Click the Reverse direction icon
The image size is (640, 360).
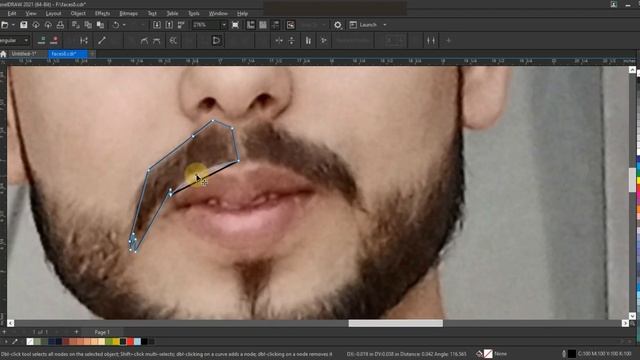coord(173,40)
